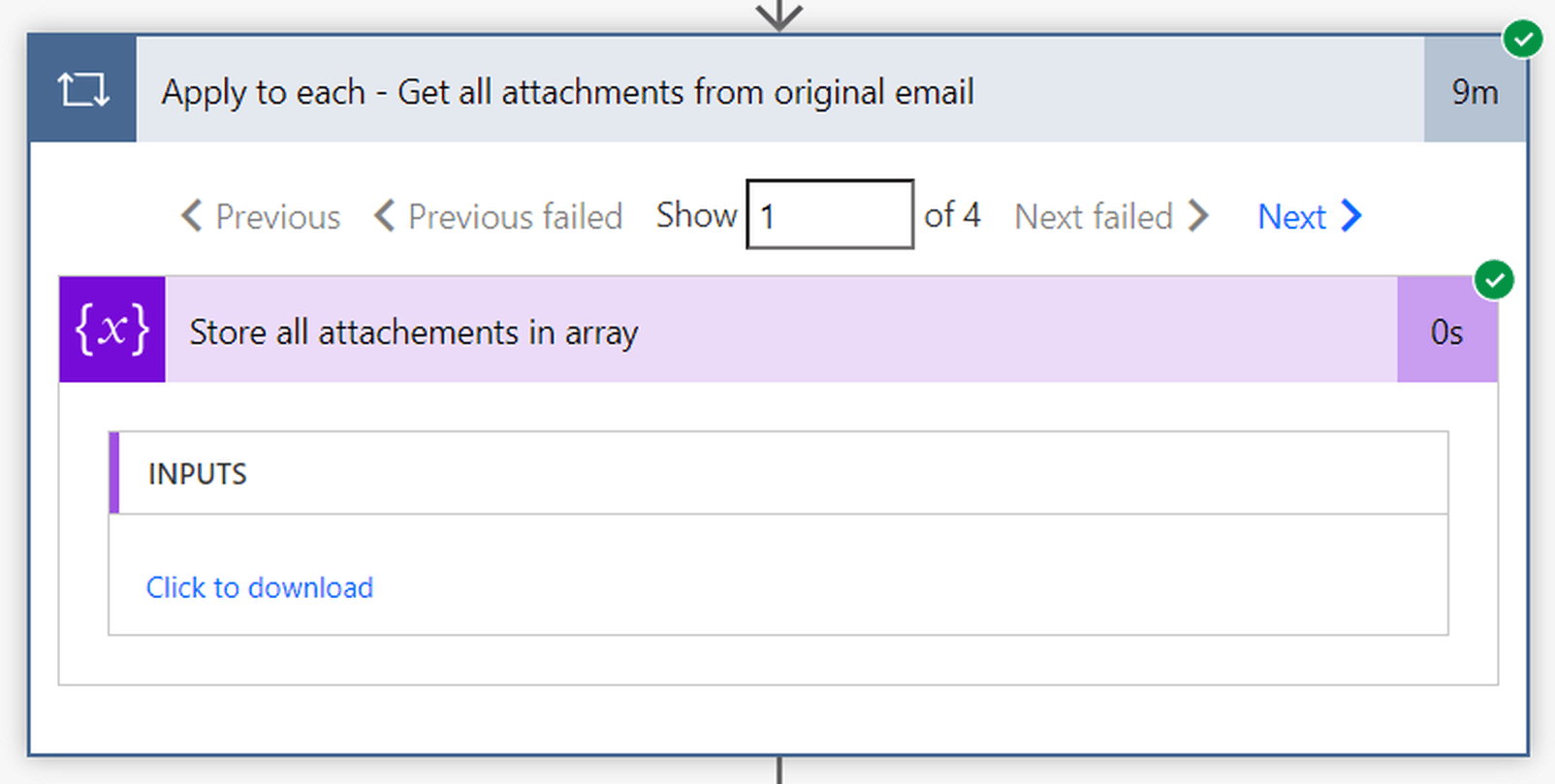Click the 0s duration badge
1555x784 pixels.
[x=1446, y=331]
